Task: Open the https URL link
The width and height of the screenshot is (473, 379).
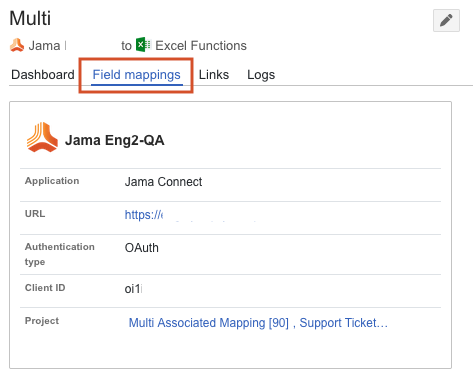Action: coord(144,215)
